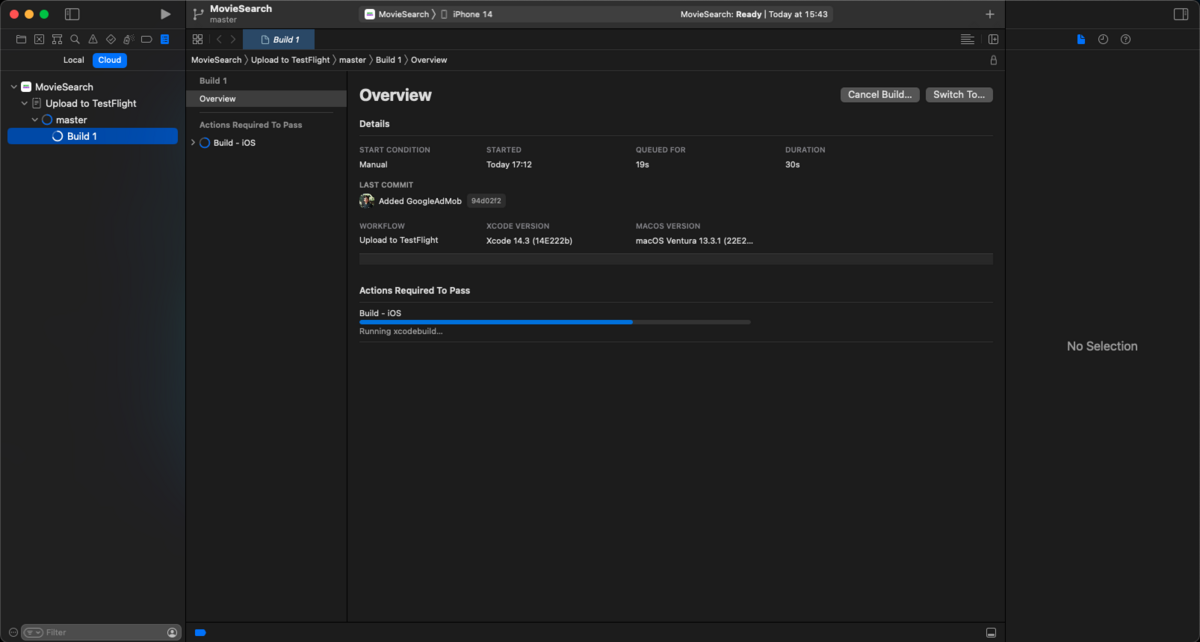1200x642 pixels.
Task: Toggle the debug area at bottom right
Action: pyautogui.click(x=991, y=632)
